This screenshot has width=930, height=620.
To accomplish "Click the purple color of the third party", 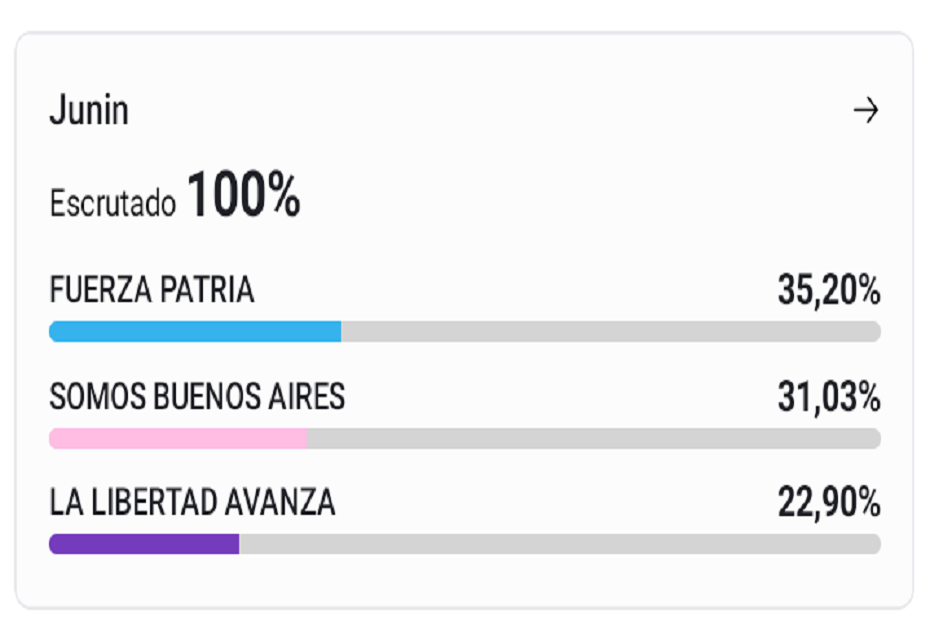I will tap(144, 544).
